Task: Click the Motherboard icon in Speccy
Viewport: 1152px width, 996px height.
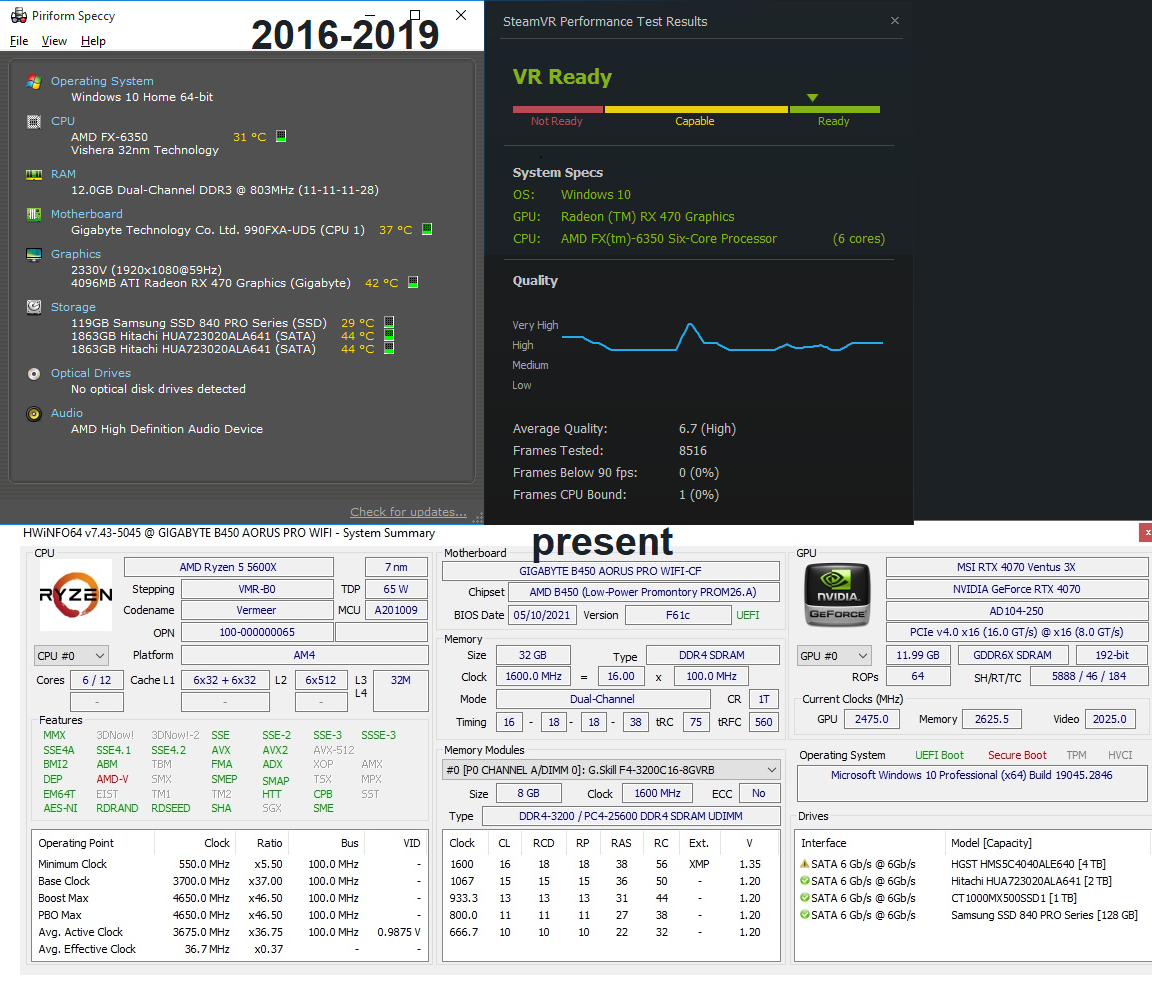Action: point(34,214)
